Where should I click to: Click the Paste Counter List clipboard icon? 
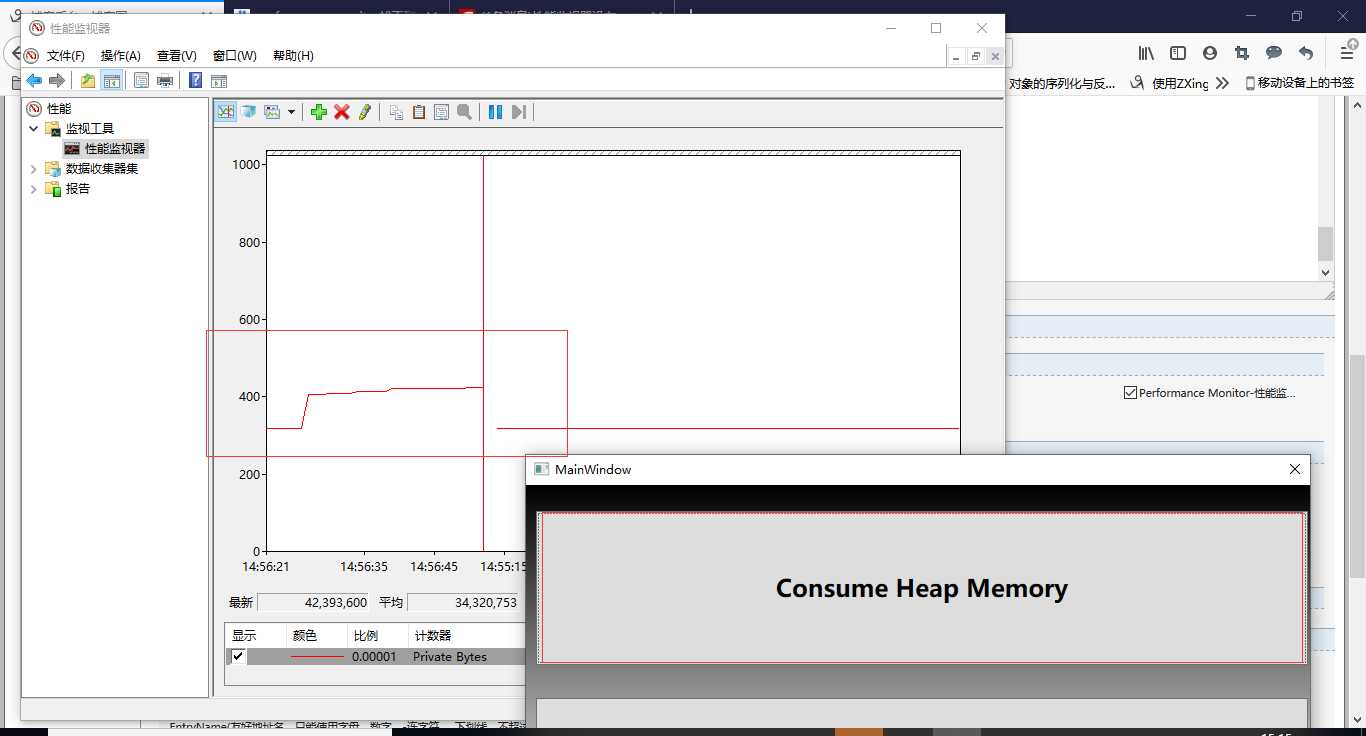pos(419,112)
